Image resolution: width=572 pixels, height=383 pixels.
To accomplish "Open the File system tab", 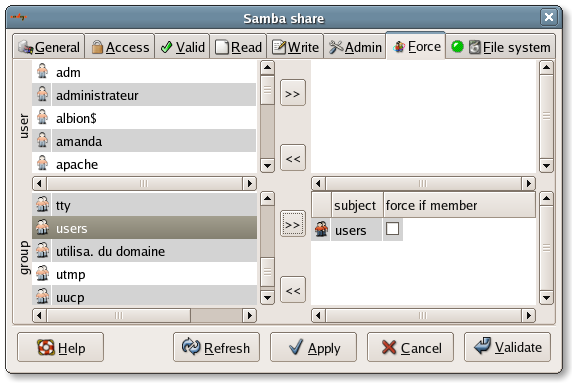I will 500,47.
